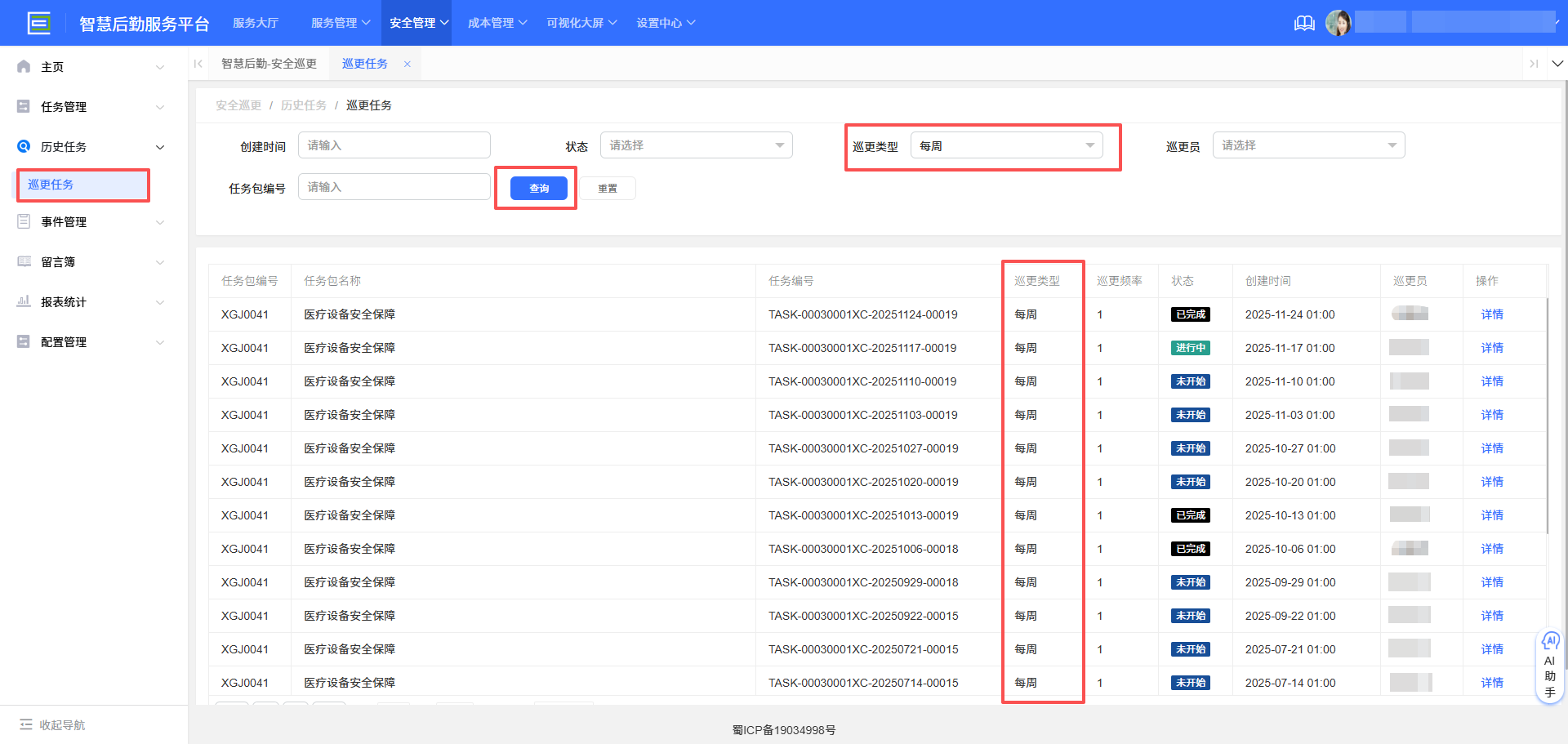The height and width of the screenshot is (744, 1568).
Task: Open the 配置管理 sidebar icon
Action: pyautogui.click(x=23, y=341)
